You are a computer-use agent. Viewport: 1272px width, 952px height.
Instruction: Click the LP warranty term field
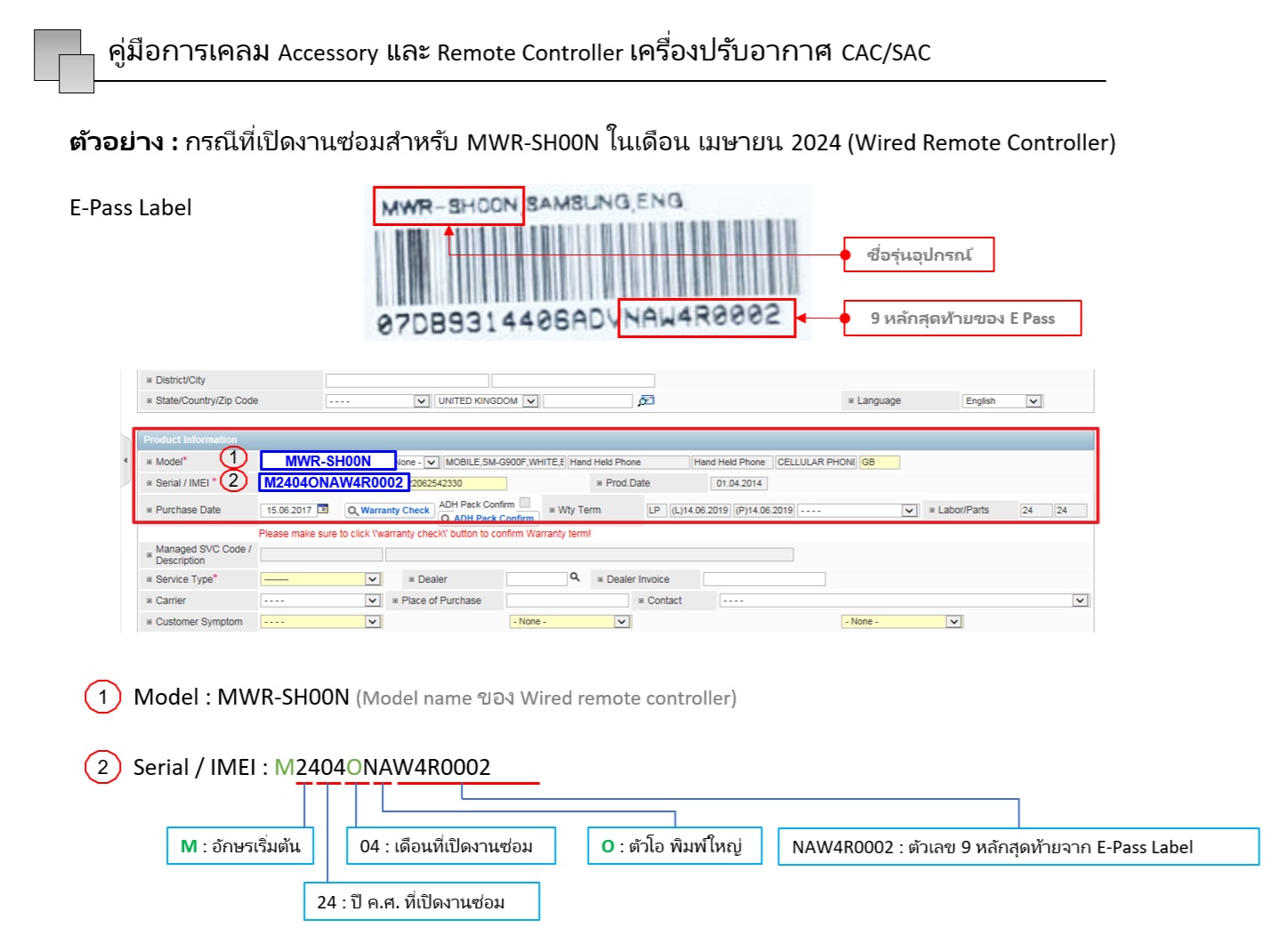click(x=656, y=511)
